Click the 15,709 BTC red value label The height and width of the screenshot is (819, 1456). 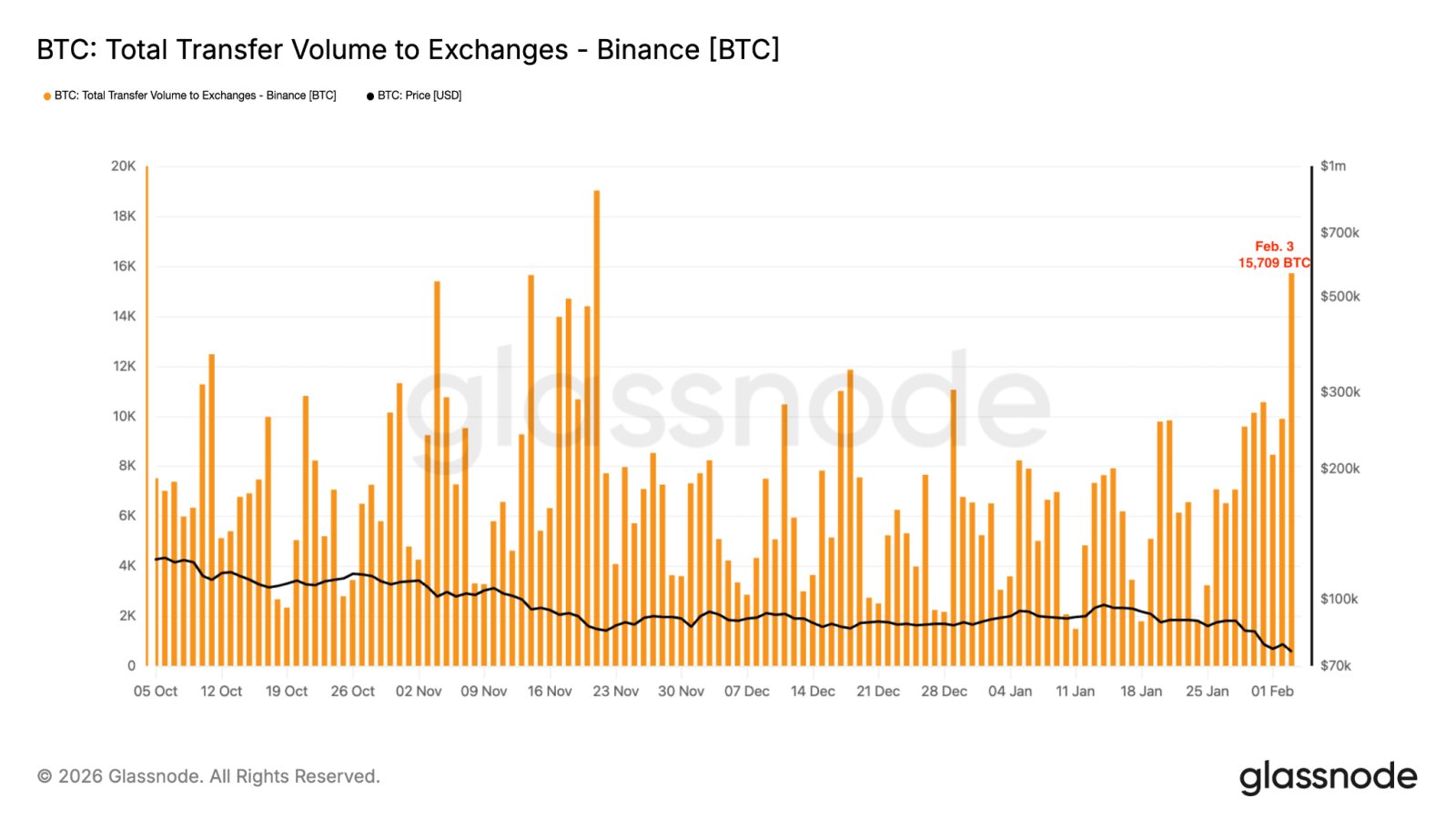pos(1273,263)
